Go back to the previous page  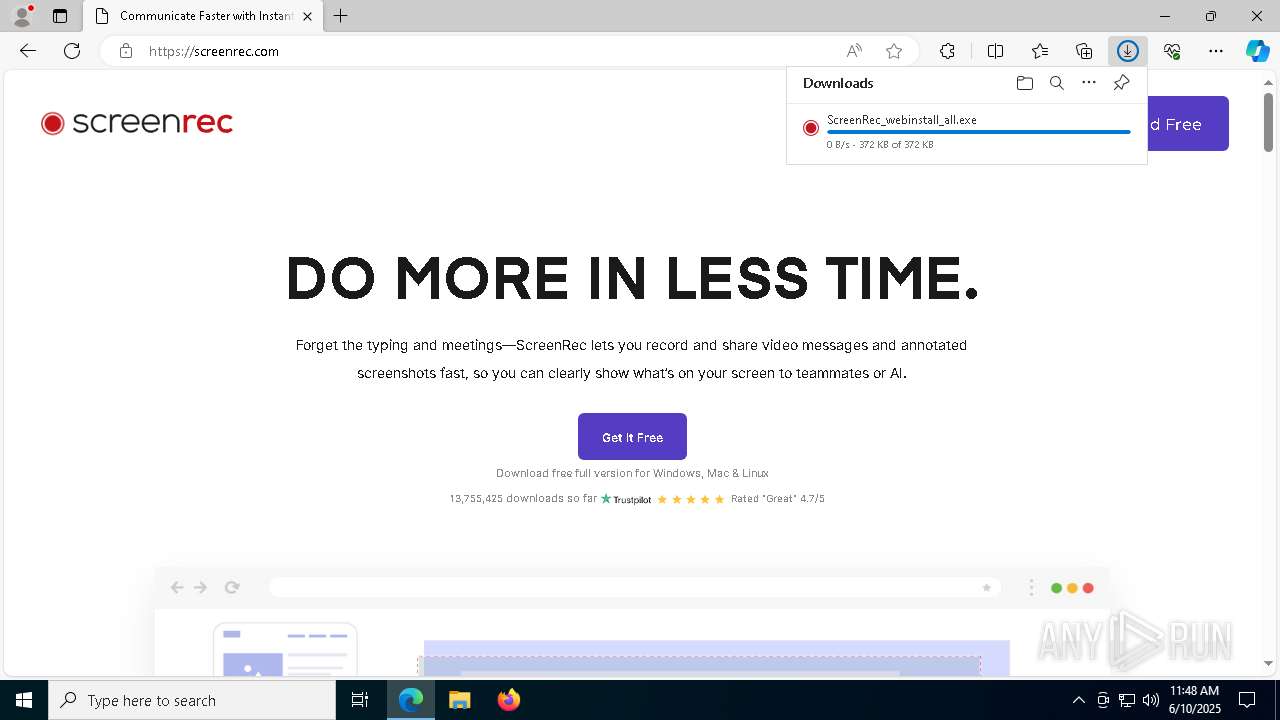[28, 51]
